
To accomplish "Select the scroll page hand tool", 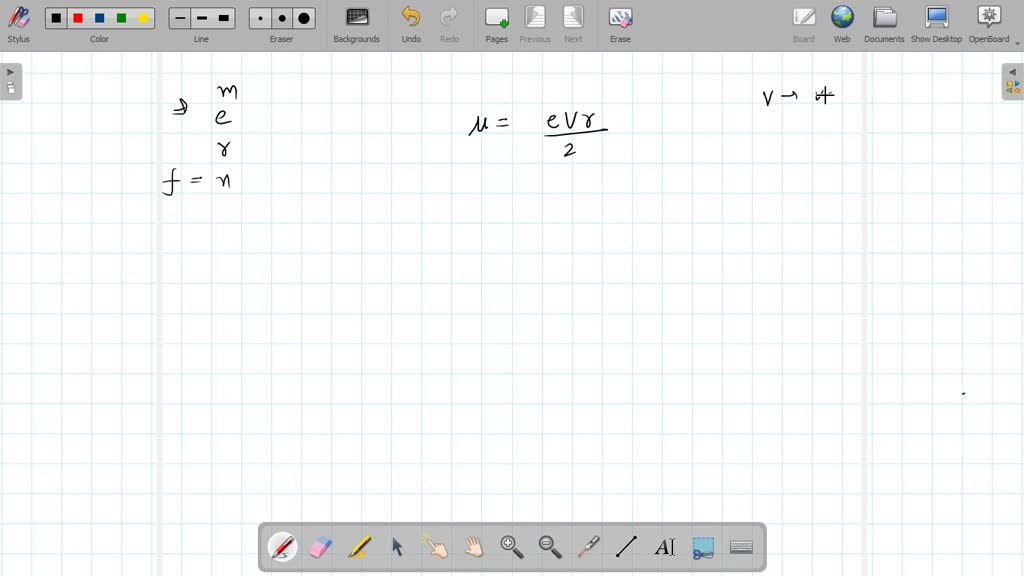I will 473,547.
